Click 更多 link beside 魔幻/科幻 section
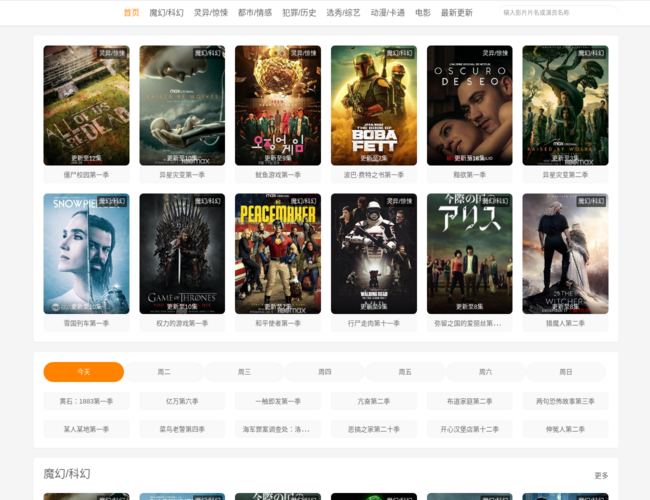 tap(601, 476)
